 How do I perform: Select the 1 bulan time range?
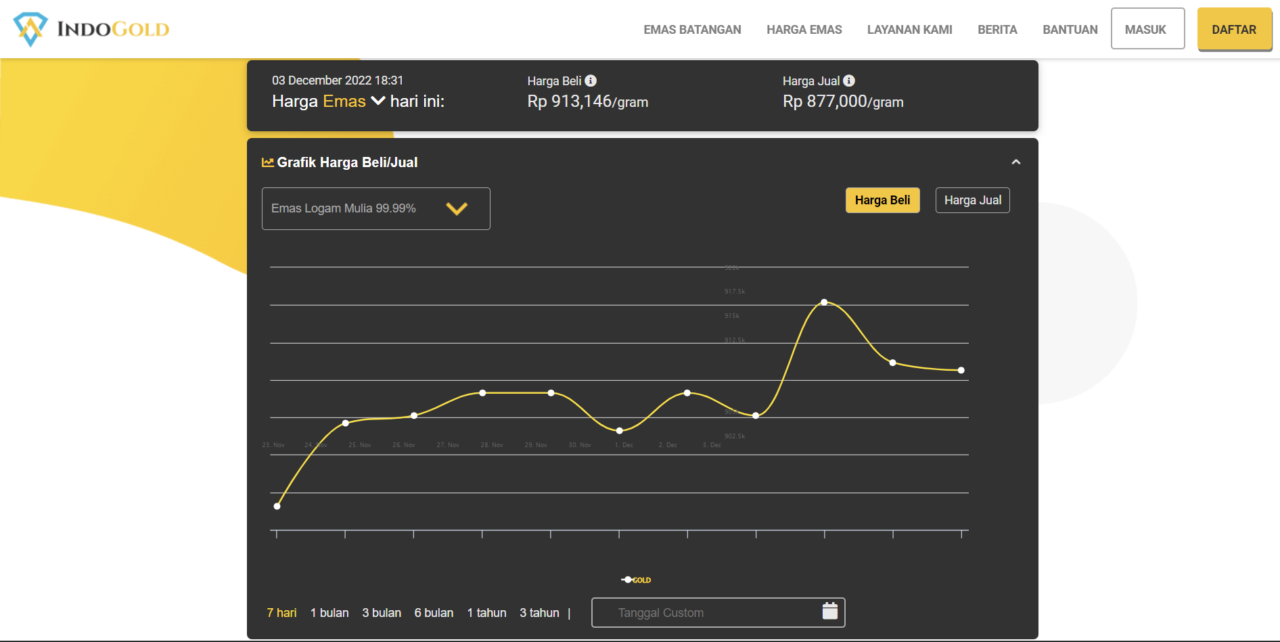click(x=329, y=613)
